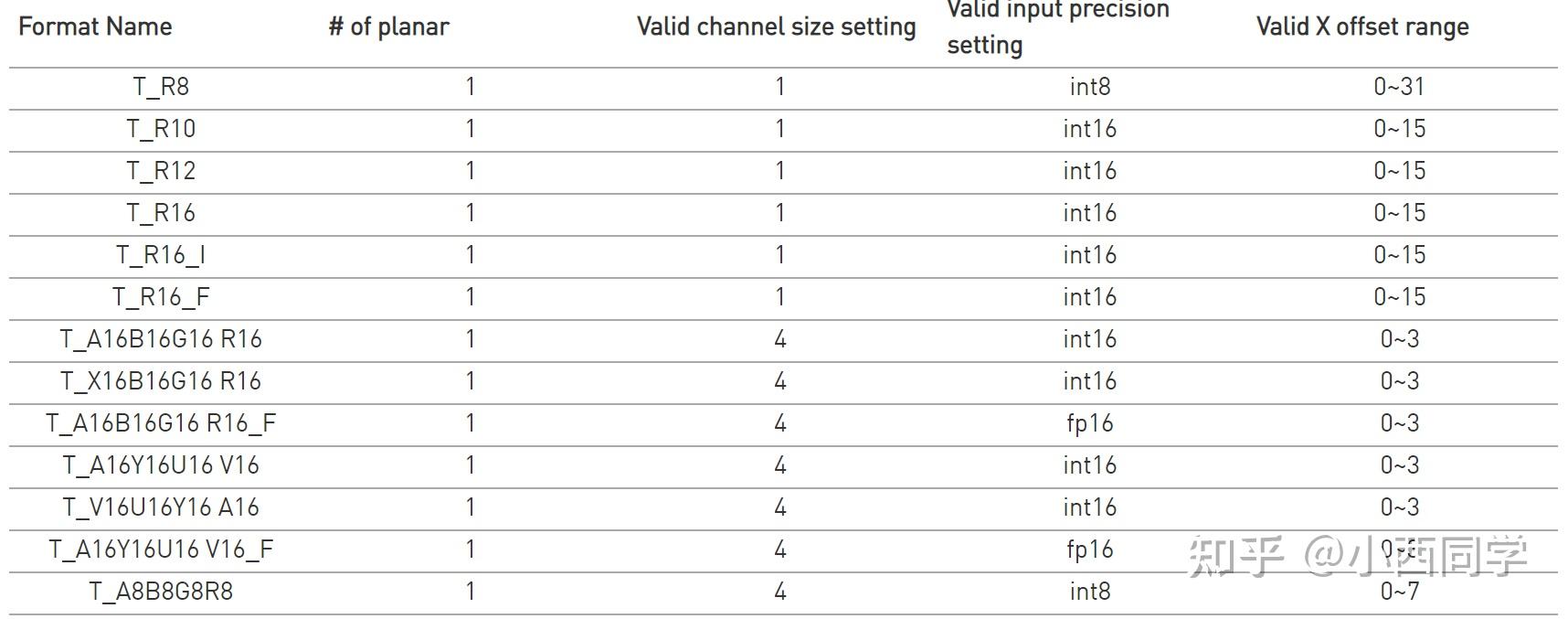1568x619 pixels.
Task: Click the T_R16_I format name cell
Action: pyautogui.click(x=161, y=255)
